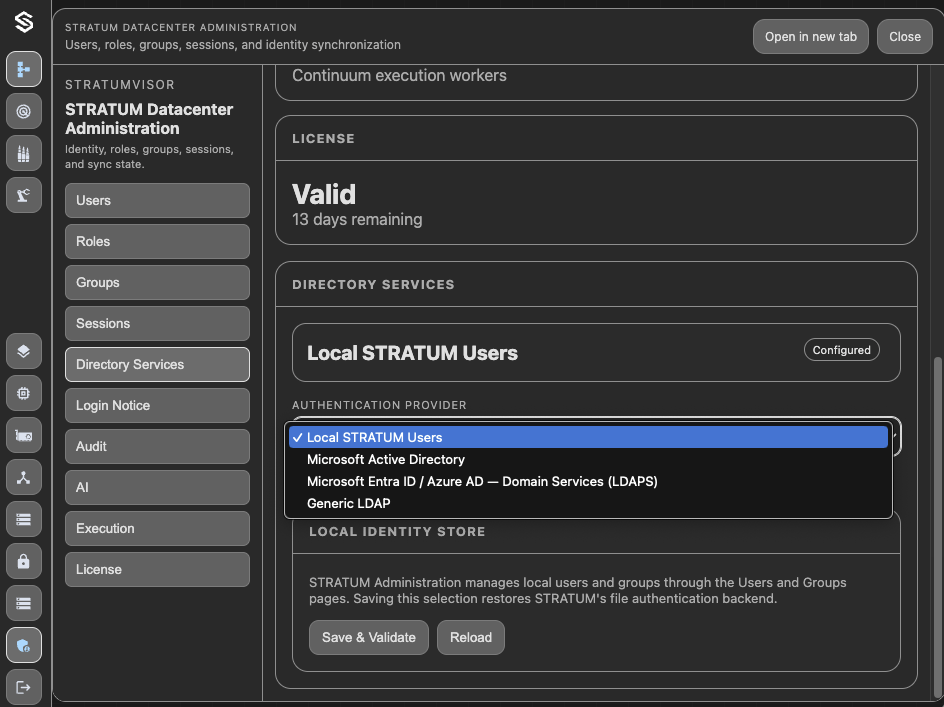Open the server stack icon below padlock icon
Screen dimensions: 944x707
(x=24, y=603)
